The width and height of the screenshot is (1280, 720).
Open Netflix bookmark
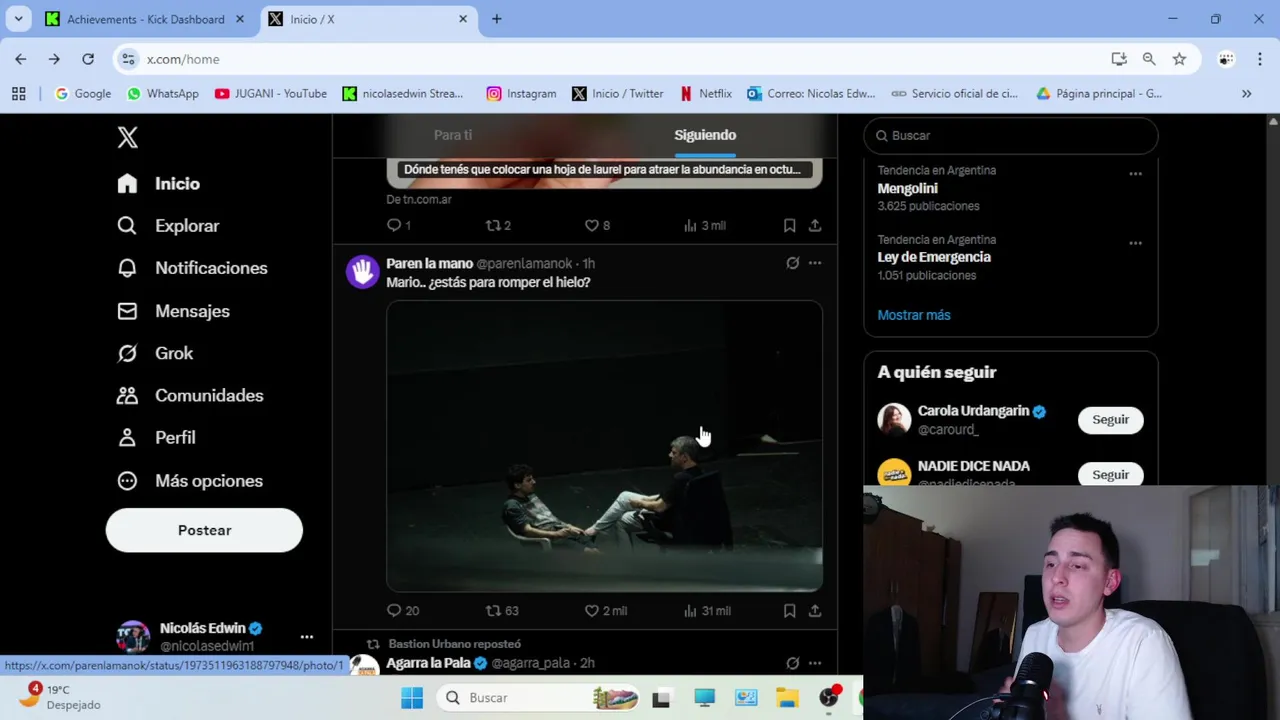(706, 94)
